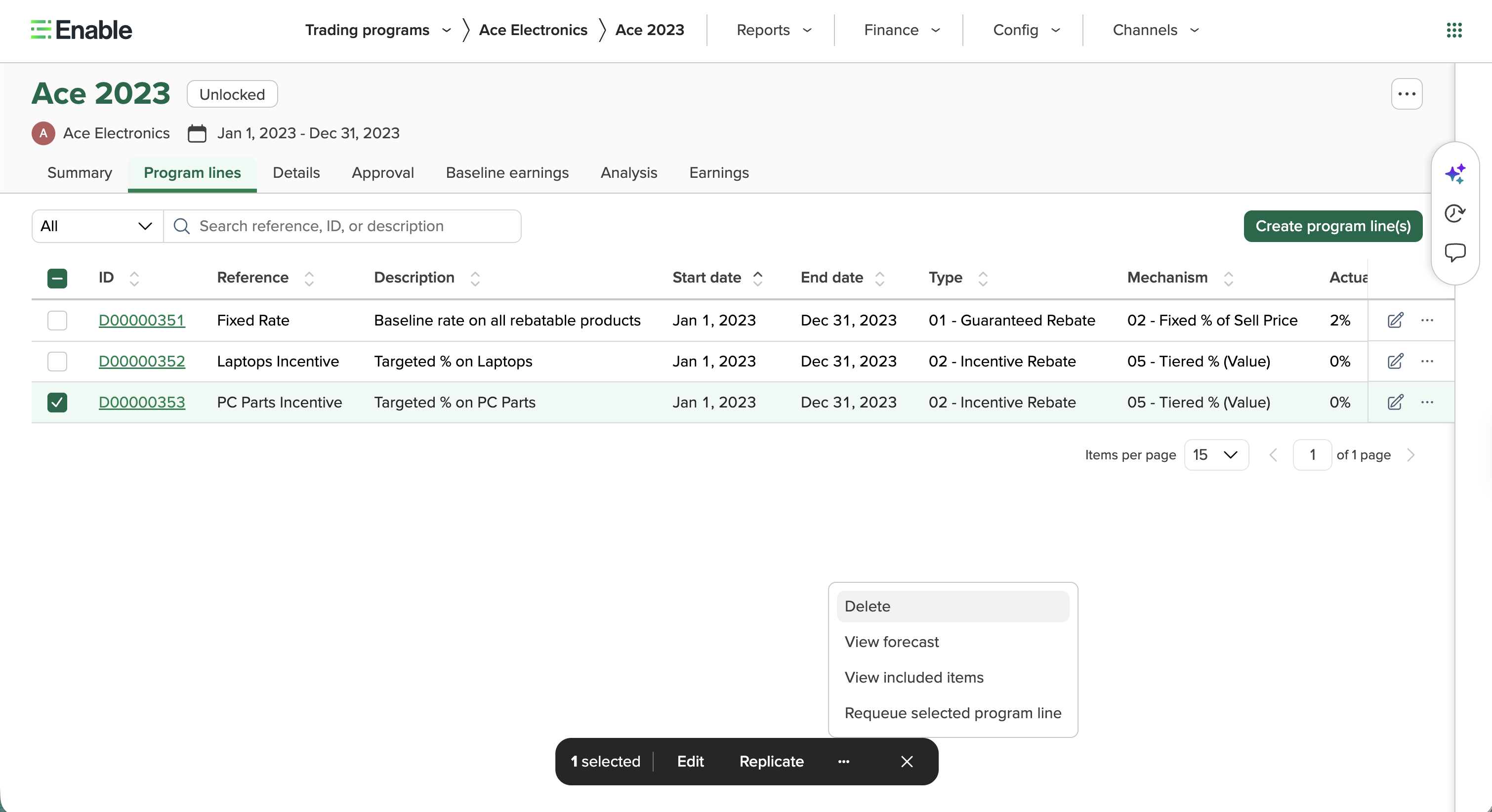Choose Delete from the popup menu
This screenshot has width=1492, height=812.
tap(953, 607)
